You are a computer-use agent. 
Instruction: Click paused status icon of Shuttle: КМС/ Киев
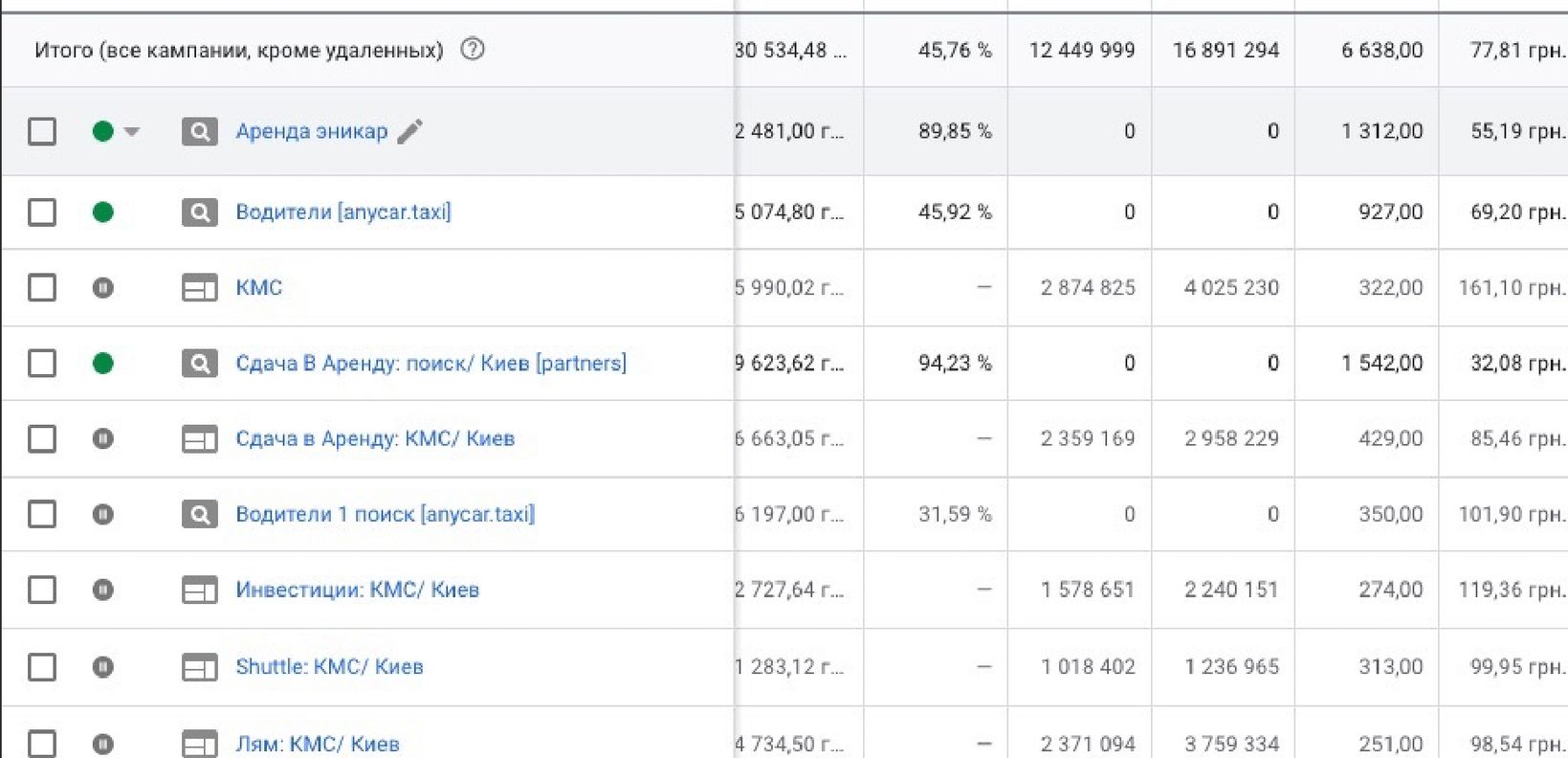[x=103, y=666]
